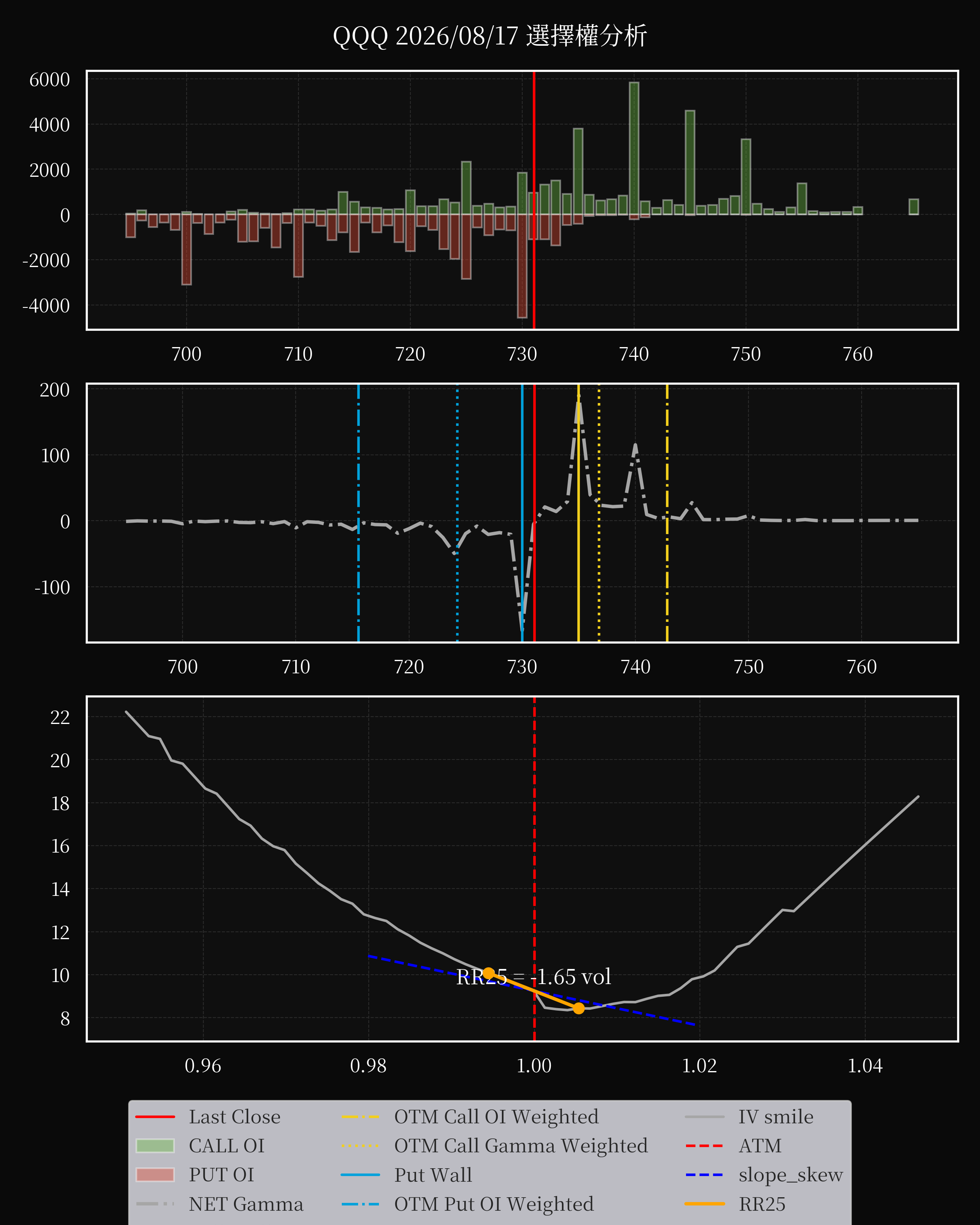Click the RR25 = -1.65 vol annotation

coord(533,977)
